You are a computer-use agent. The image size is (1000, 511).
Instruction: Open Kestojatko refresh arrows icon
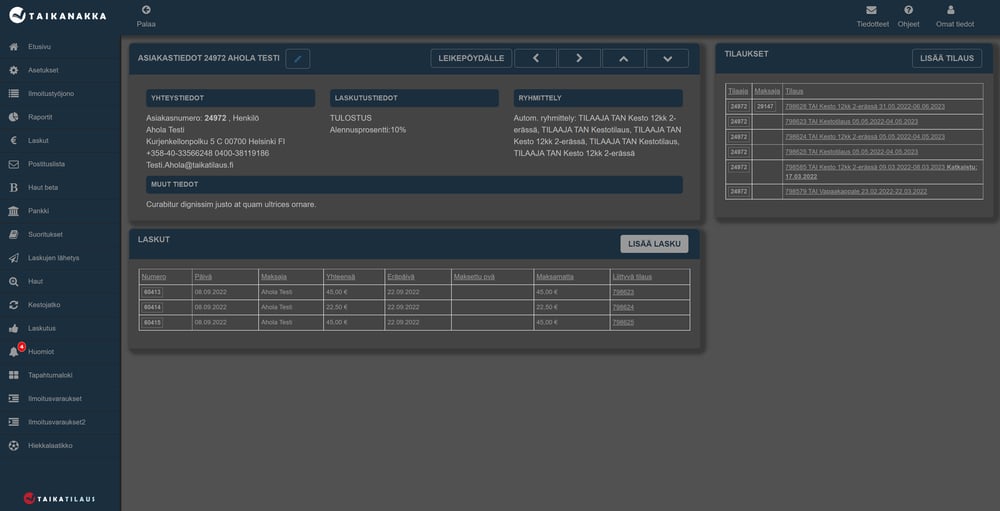click(x=13, y=305)
